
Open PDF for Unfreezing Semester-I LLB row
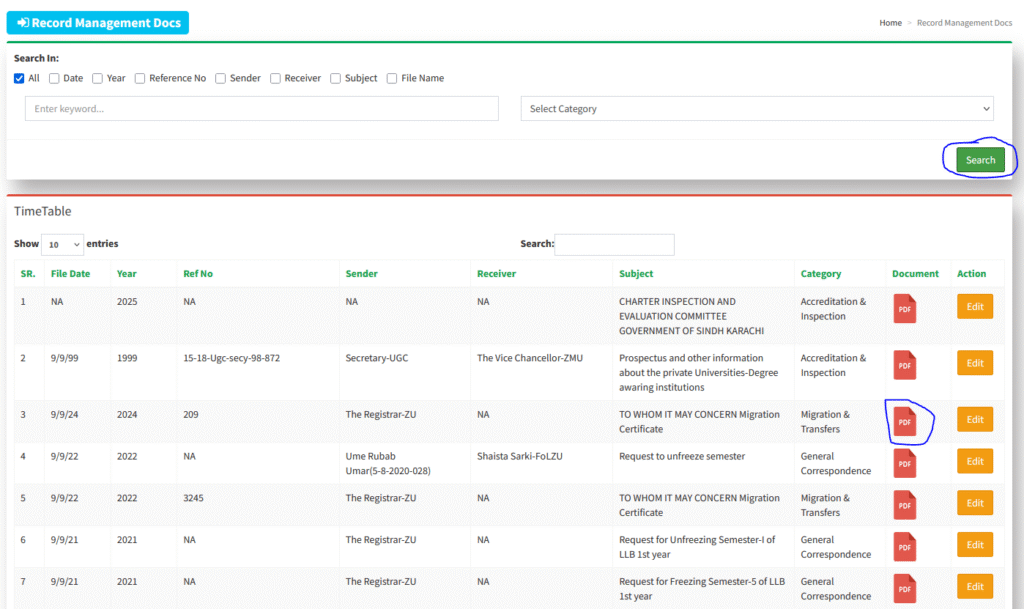click(904, 547)
